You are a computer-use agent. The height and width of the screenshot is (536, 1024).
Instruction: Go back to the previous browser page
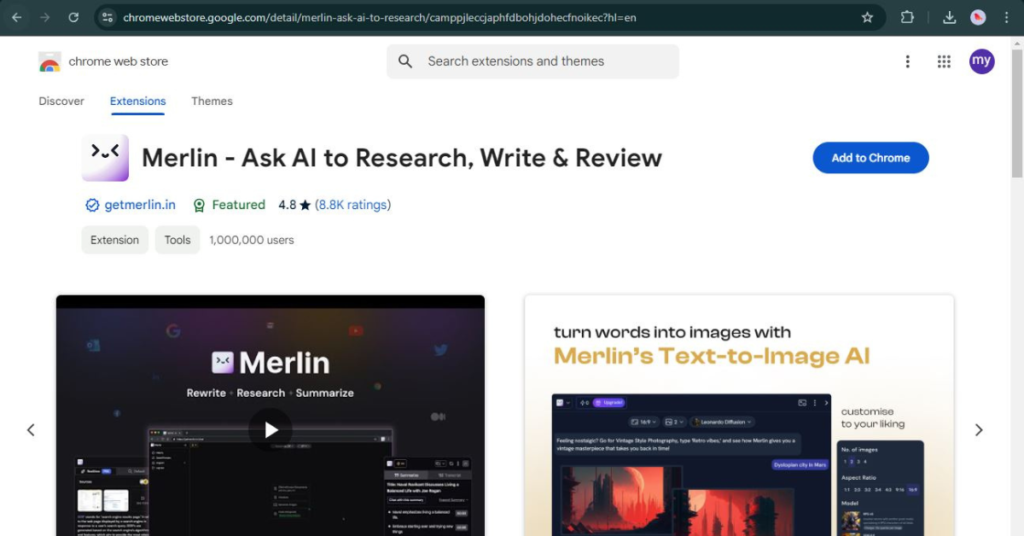coord(16,18)
